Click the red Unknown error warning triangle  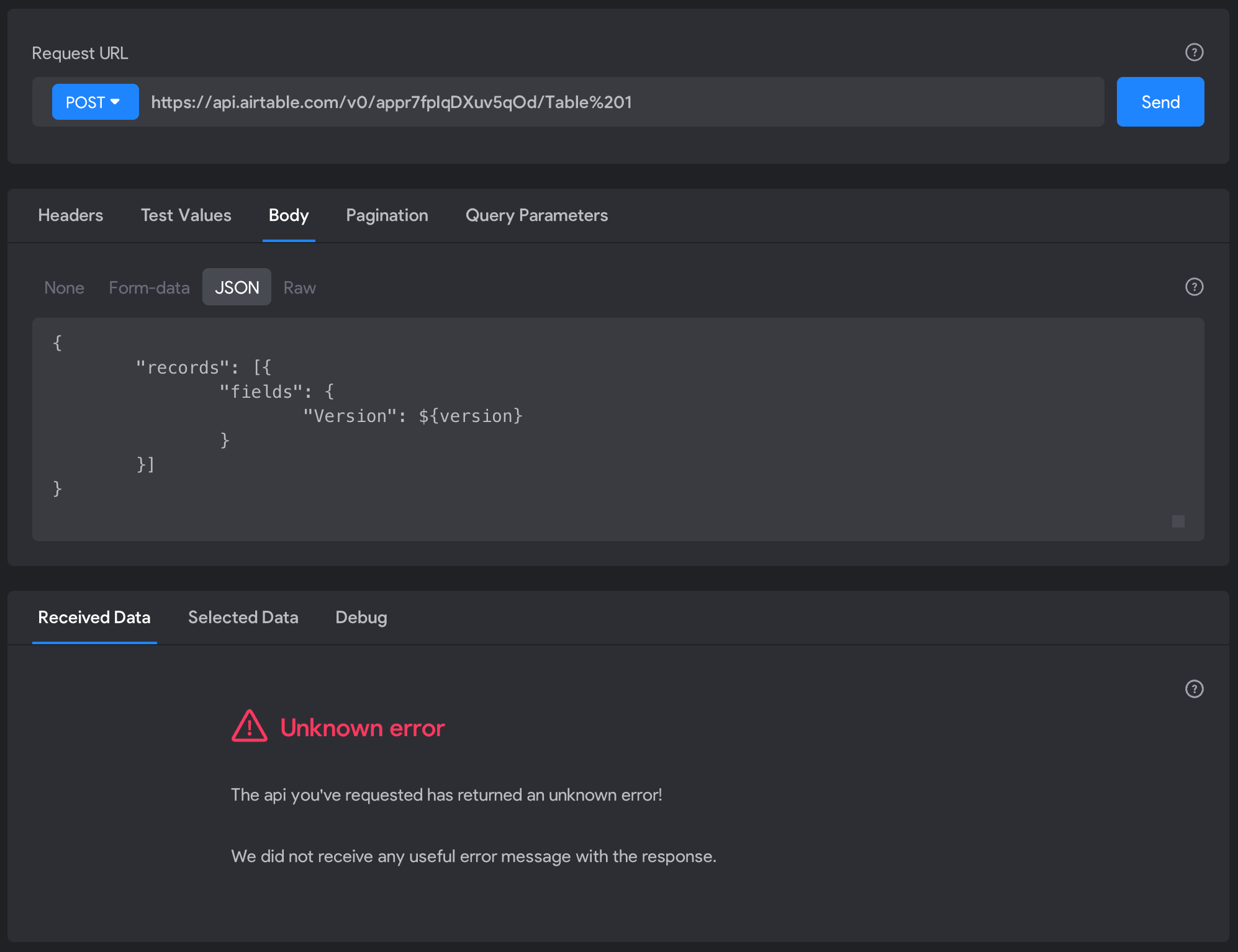pos(250,726)
